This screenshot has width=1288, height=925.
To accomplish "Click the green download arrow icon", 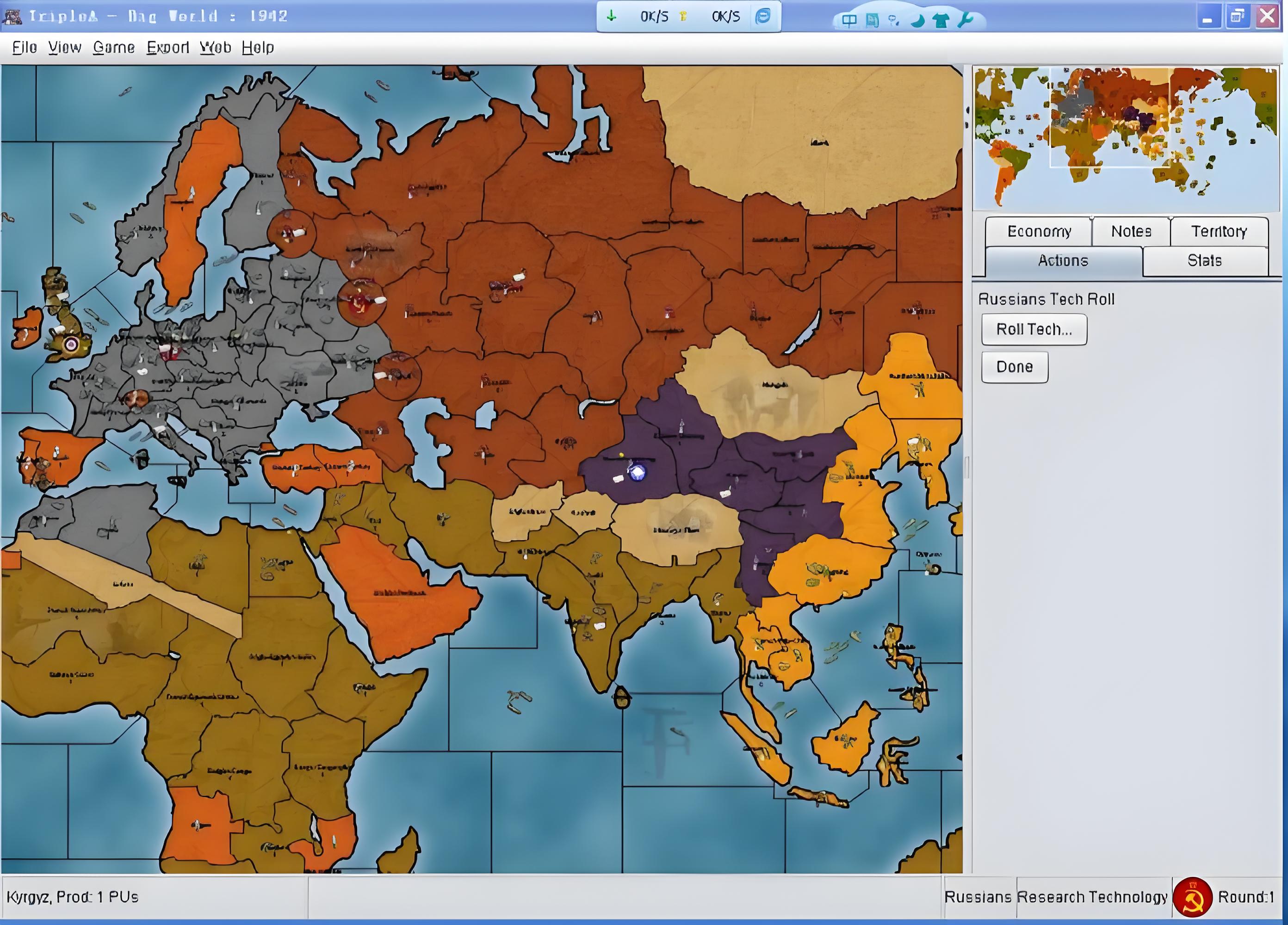I will tap(611, 16).
